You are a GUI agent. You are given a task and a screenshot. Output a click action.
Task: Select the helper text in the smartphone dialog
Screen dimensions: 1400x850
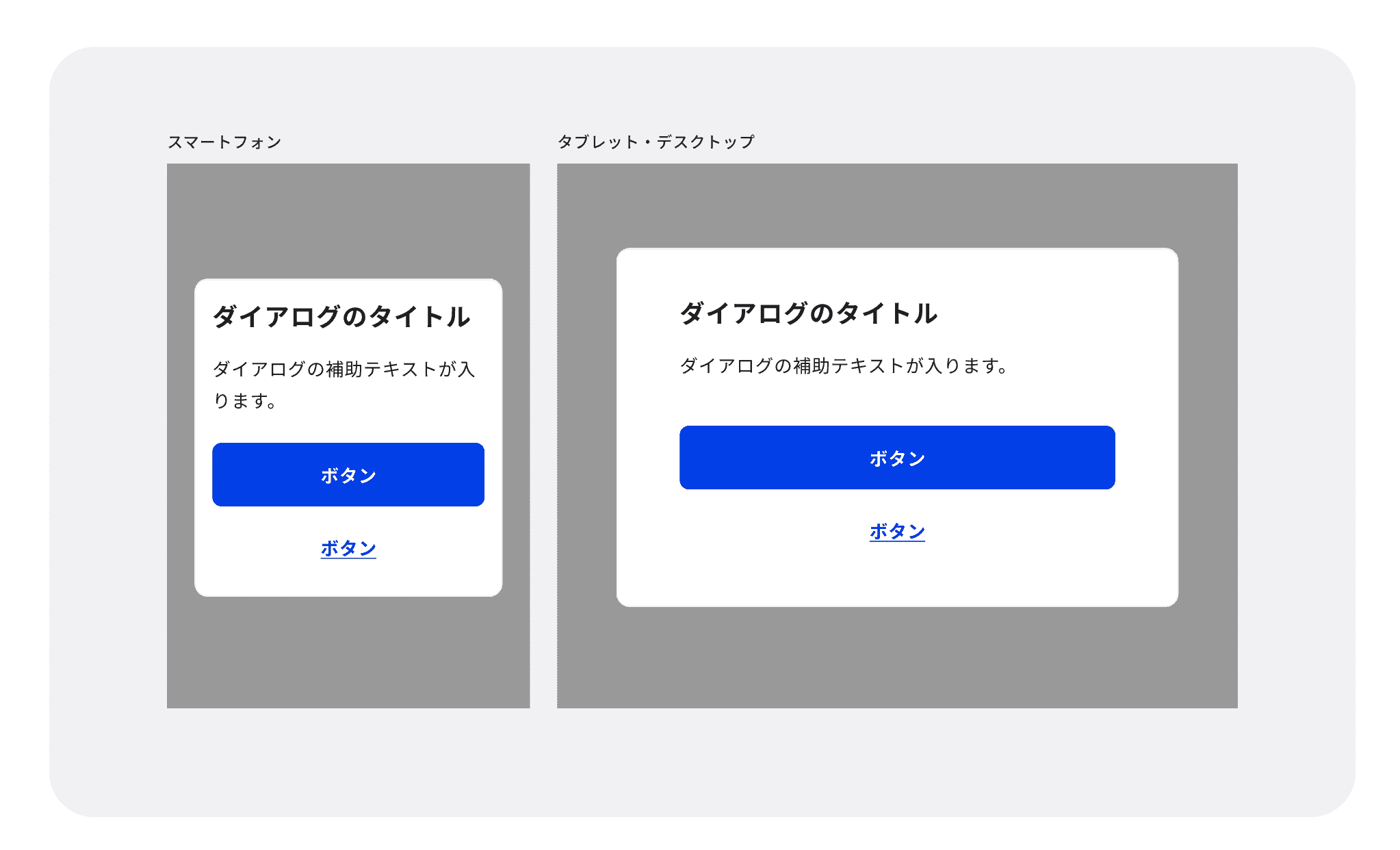[343, 384]
